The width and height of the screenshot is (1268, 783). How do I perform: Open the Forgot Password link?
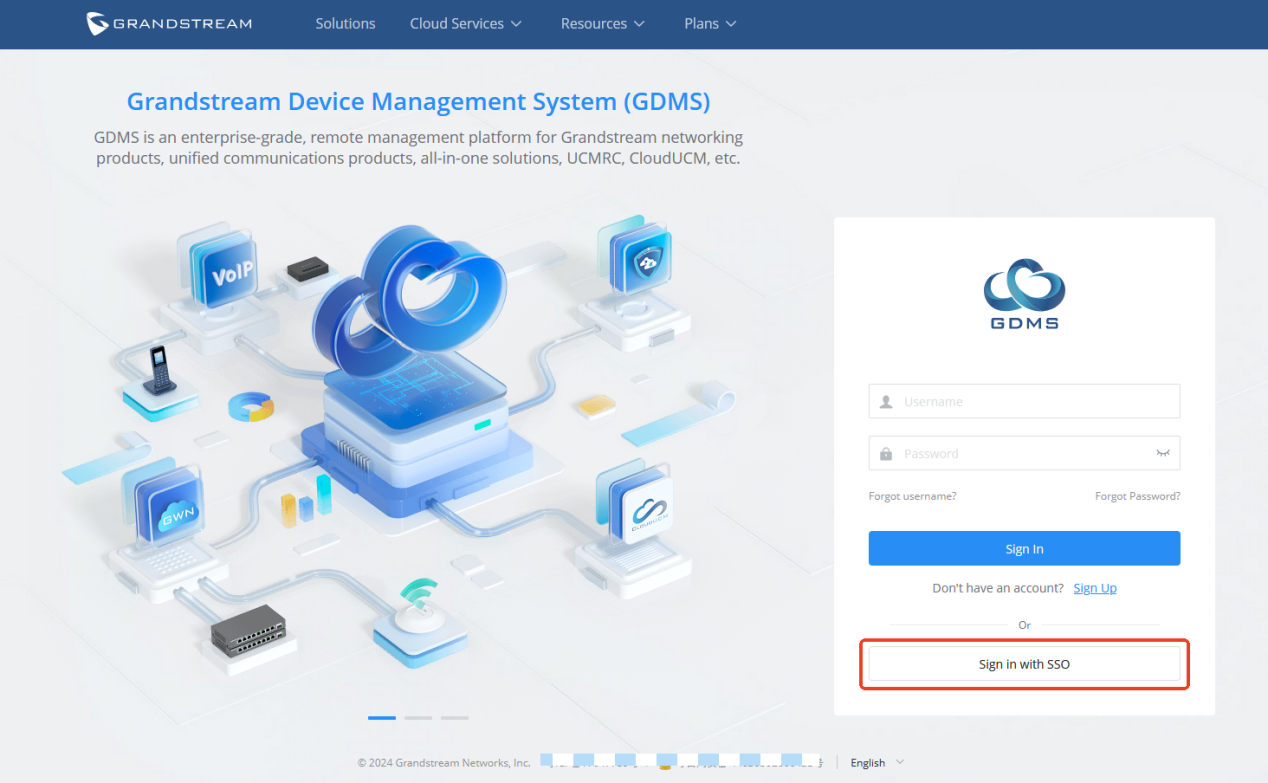click(x=1137, y=496)
